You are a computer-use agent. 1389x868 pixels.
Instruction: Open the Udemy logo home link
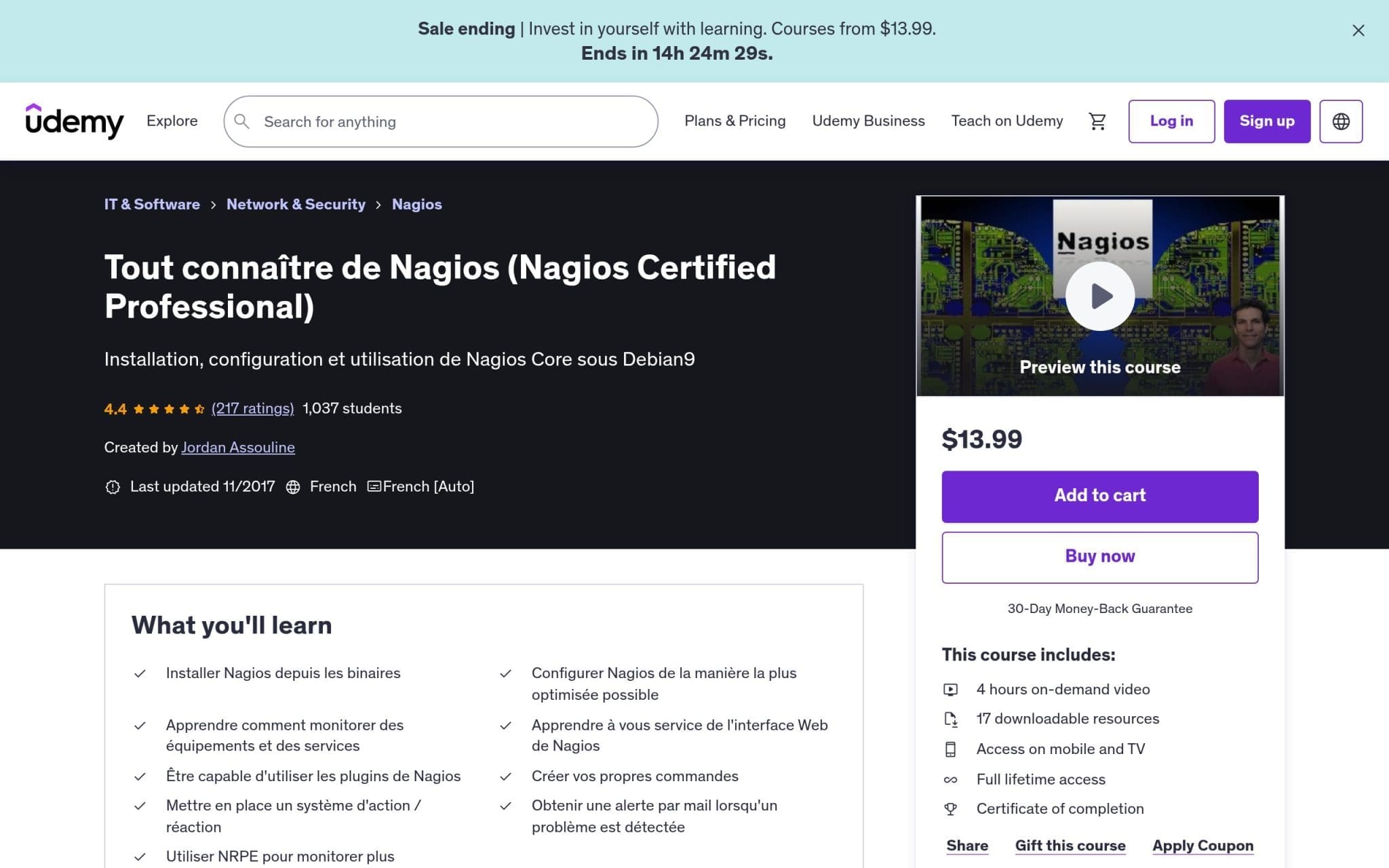(x=75, y=121)
